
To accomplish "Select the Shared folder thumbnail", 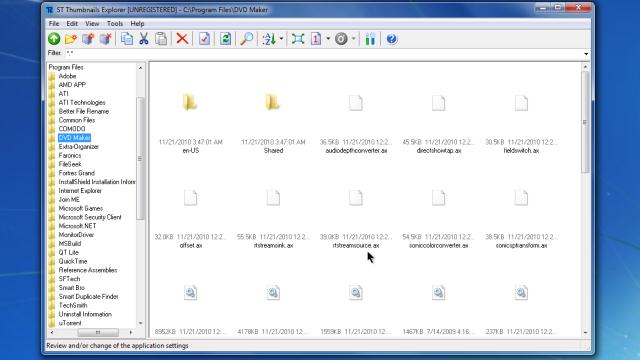I will click(x=273, y=102).
